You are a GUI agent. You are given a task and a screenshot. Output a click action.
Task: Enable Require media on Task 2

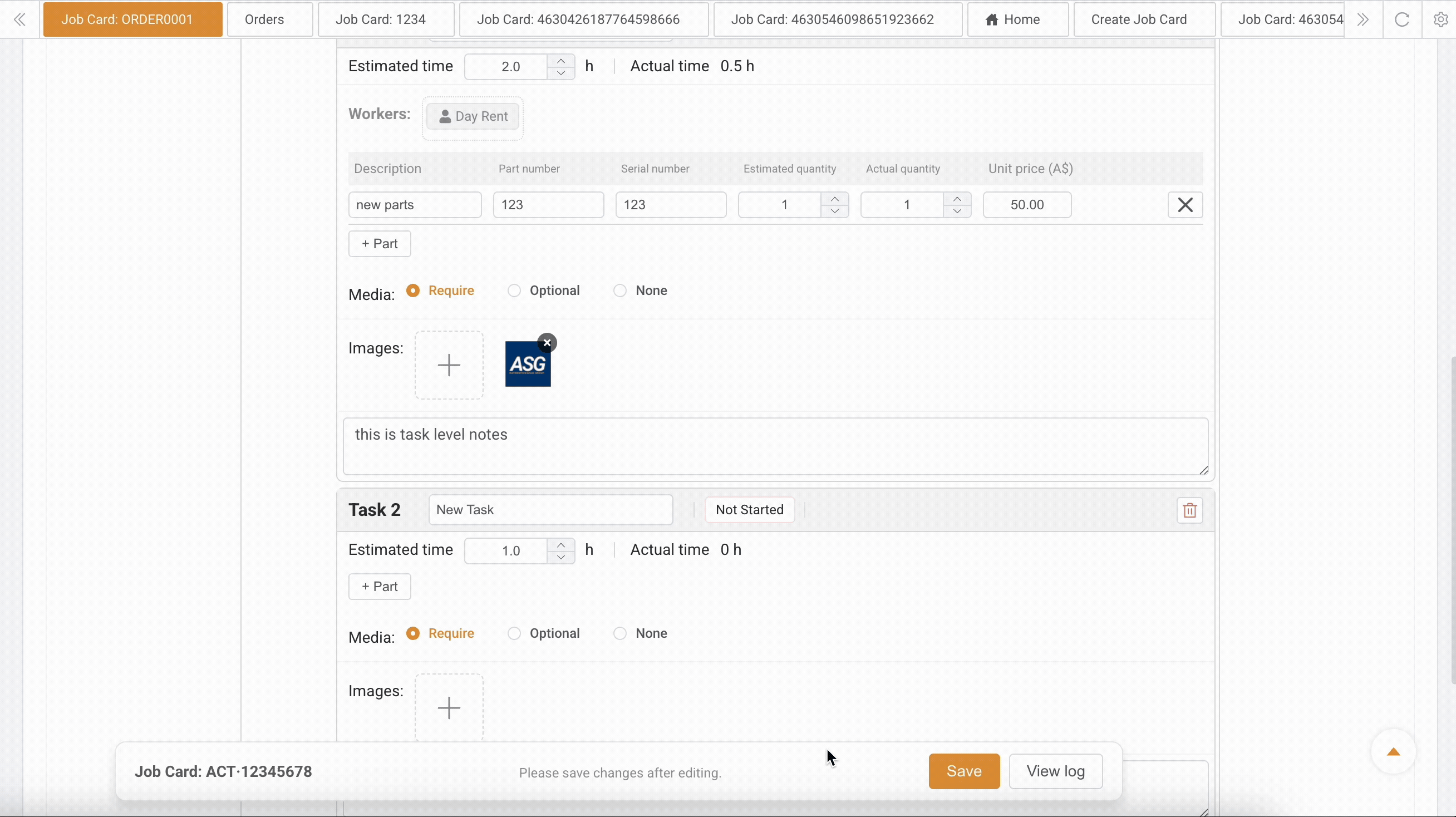(413, 633)
